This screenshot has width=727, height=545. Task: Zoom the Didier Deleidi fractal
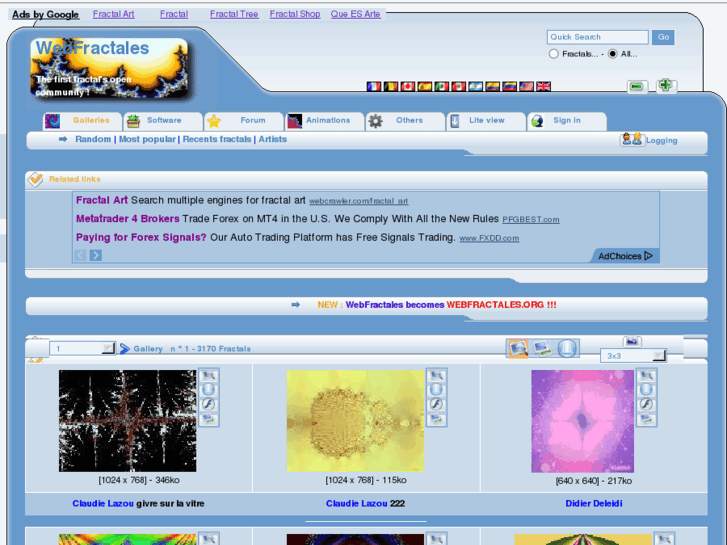pyautogui.click(x=646, y=376)
